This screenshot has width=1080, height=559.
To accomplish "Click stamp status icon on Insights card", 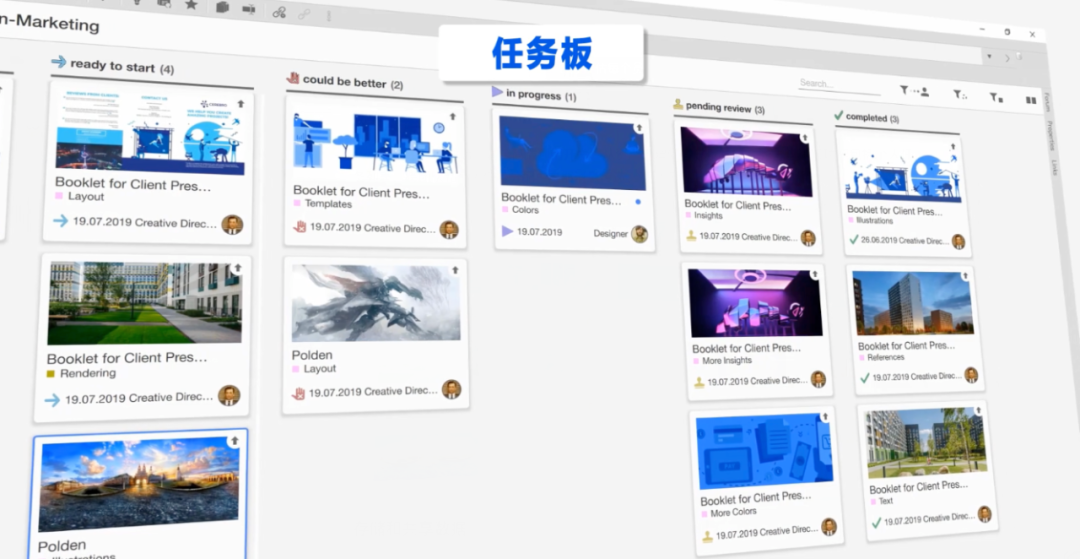I will [692, 236].
